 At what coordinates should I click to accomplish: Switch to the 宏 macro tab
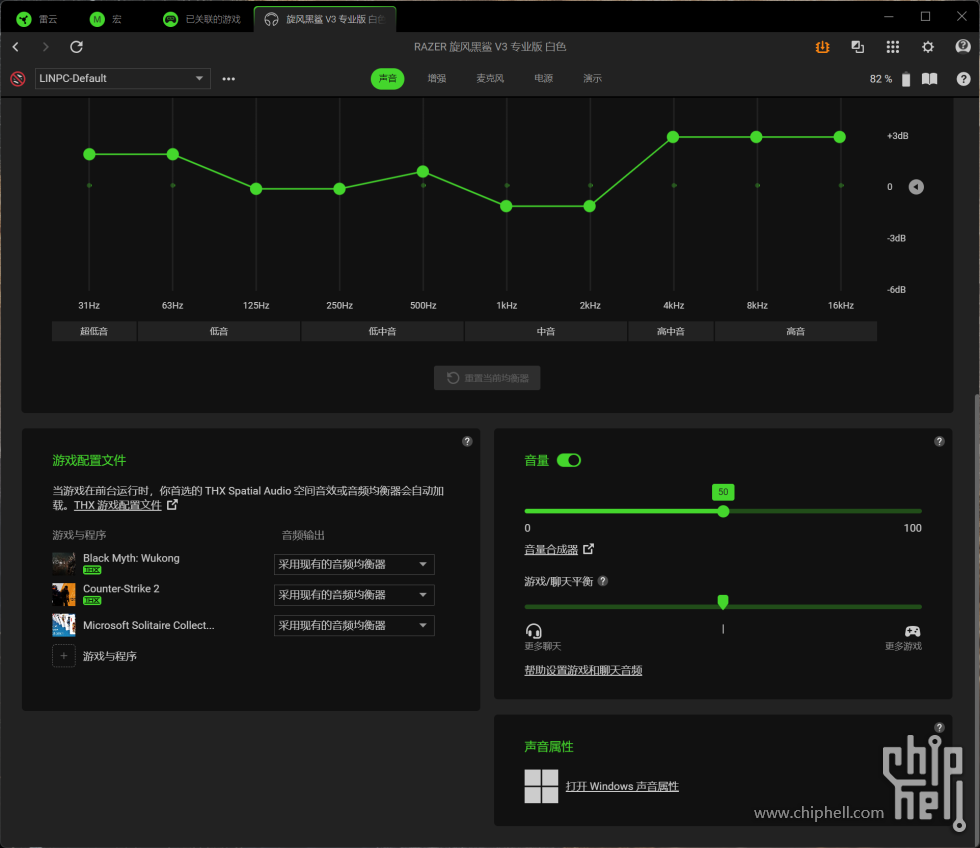point(105,19)
